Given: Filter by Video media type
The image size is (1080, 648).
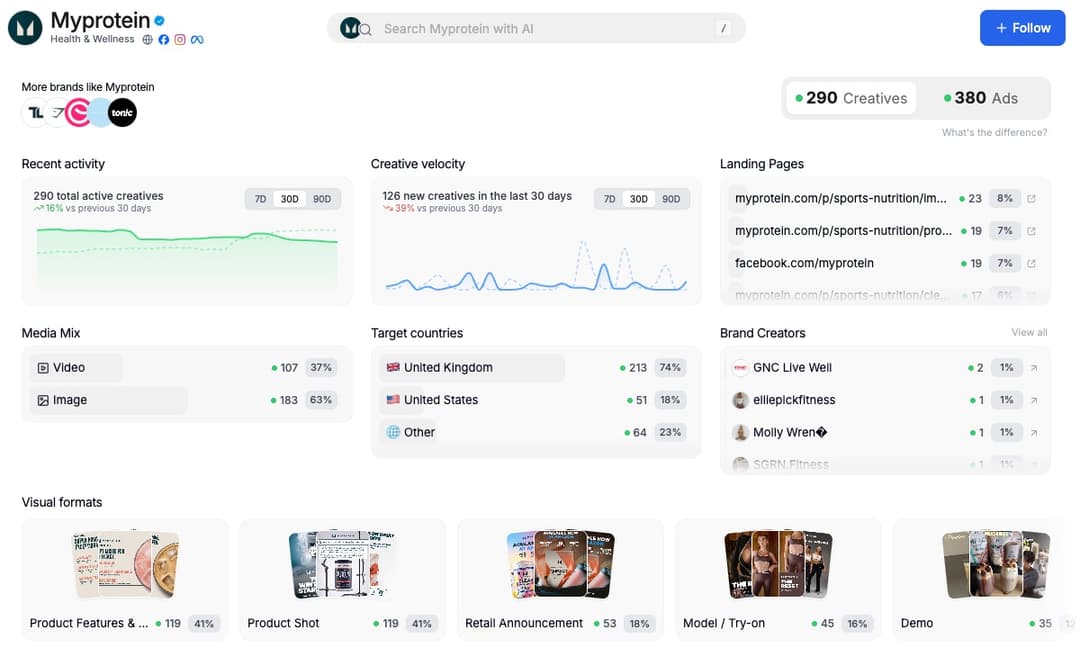Looking at the screenshot, I should click(187, 368).
